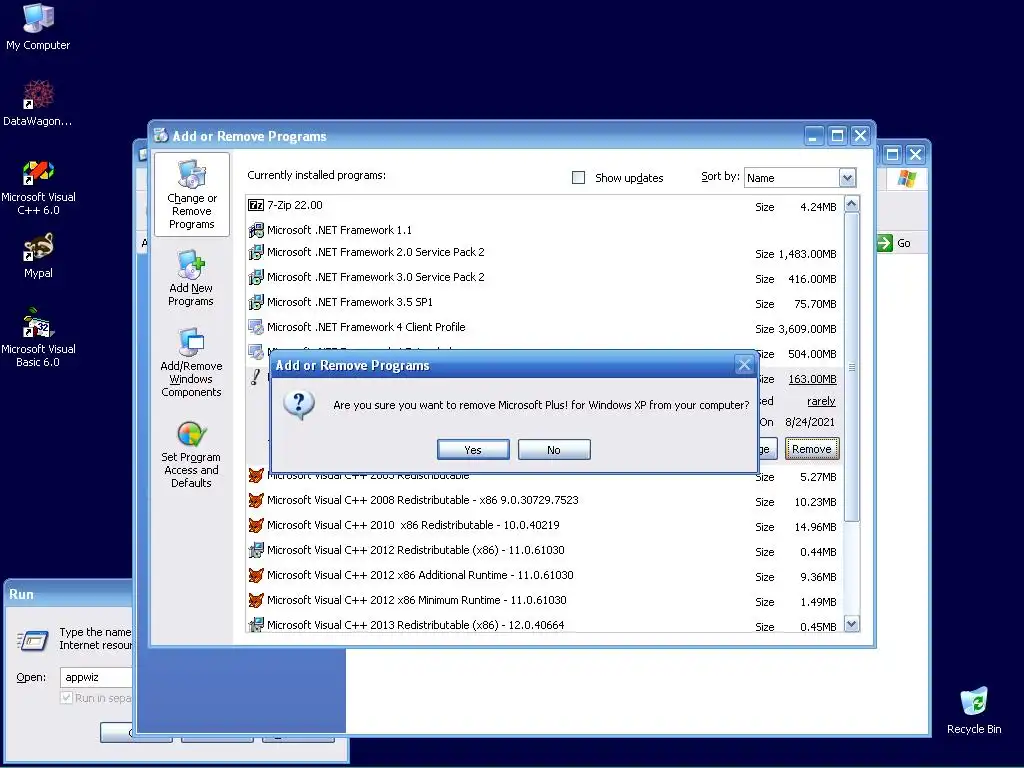Open DataWagon desktop shortcut

pos(38,103)
